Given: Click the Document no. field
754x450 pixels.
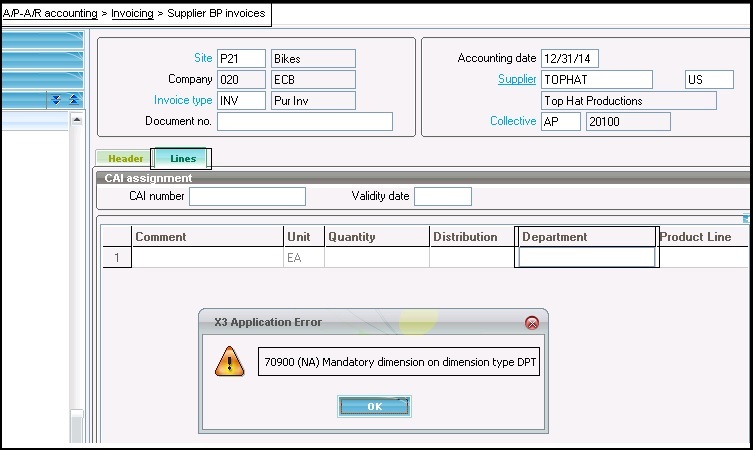Looking at the screenshot, I should click(305, 122).
